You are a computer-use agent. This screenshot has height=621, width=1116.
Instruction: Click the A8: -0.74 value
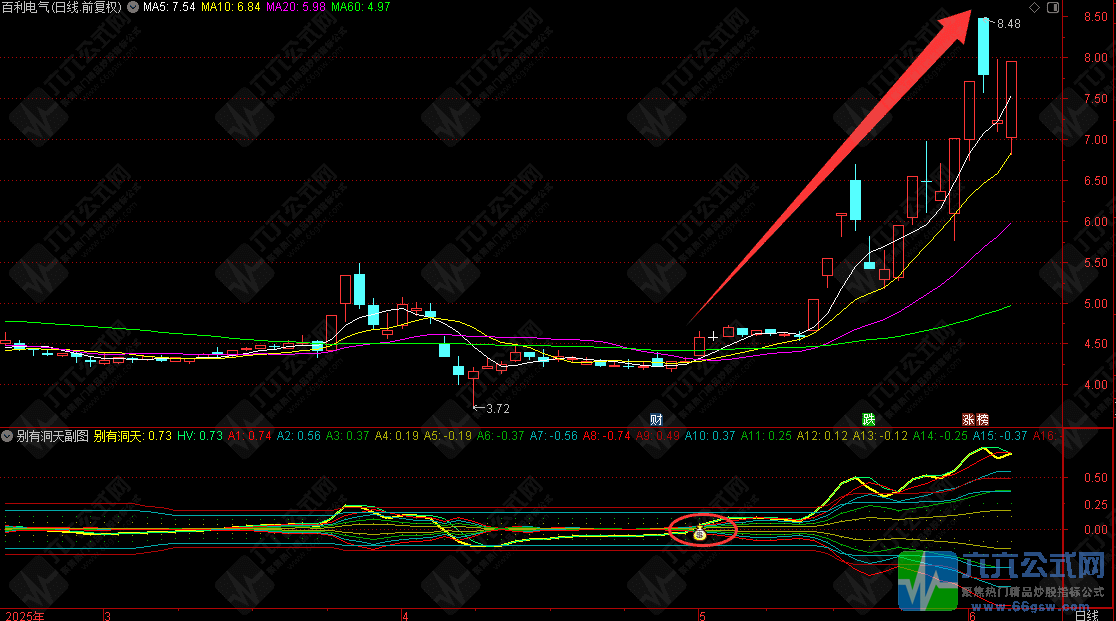pyautogui.click(x=606, y=436)
